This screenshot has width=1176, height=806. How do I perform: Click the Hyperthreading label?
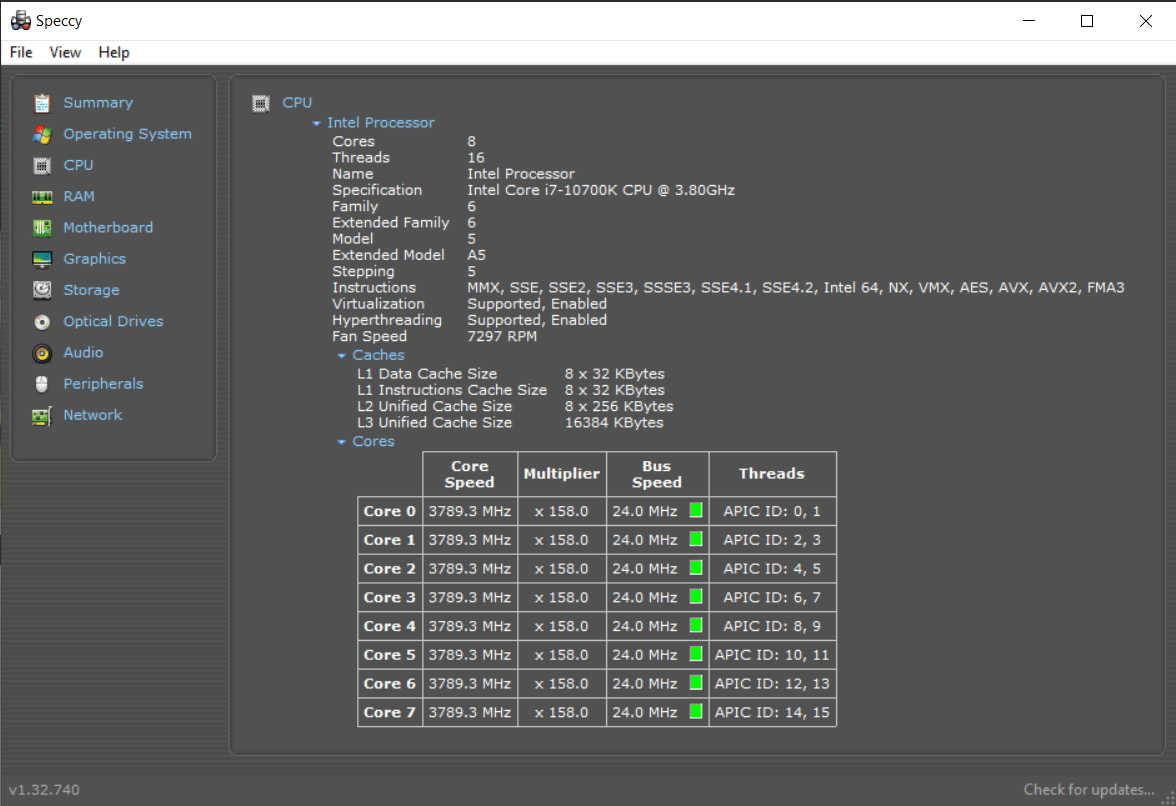point(387,320)
